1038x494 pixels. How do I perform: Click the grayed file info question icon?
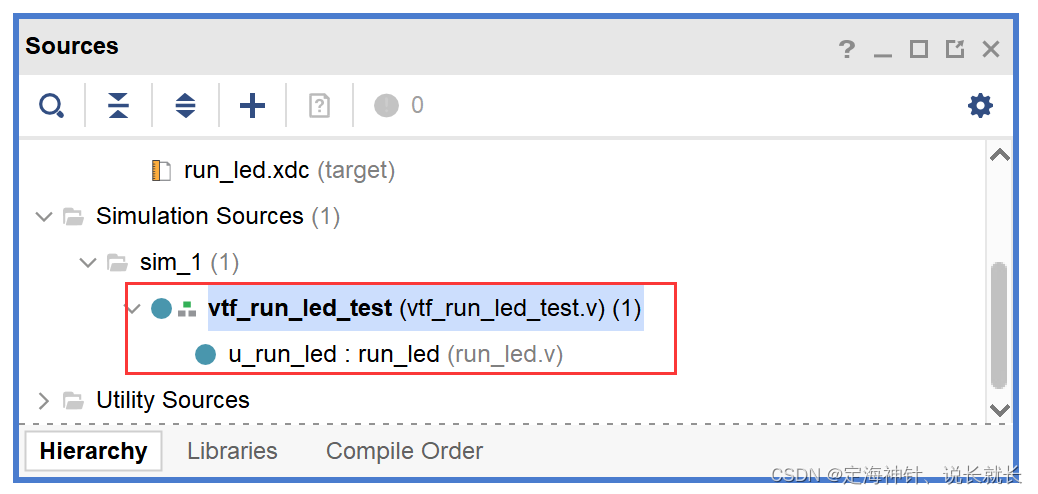point(319,105)
